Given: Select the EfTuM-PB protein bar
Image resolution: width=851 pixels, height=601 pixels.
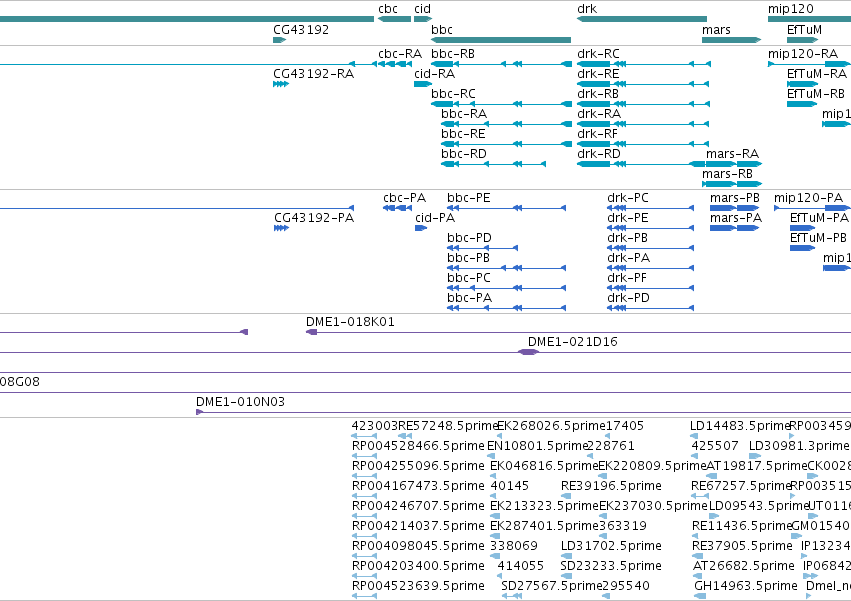Looking at the screenshot, I should tap(803, 248).
